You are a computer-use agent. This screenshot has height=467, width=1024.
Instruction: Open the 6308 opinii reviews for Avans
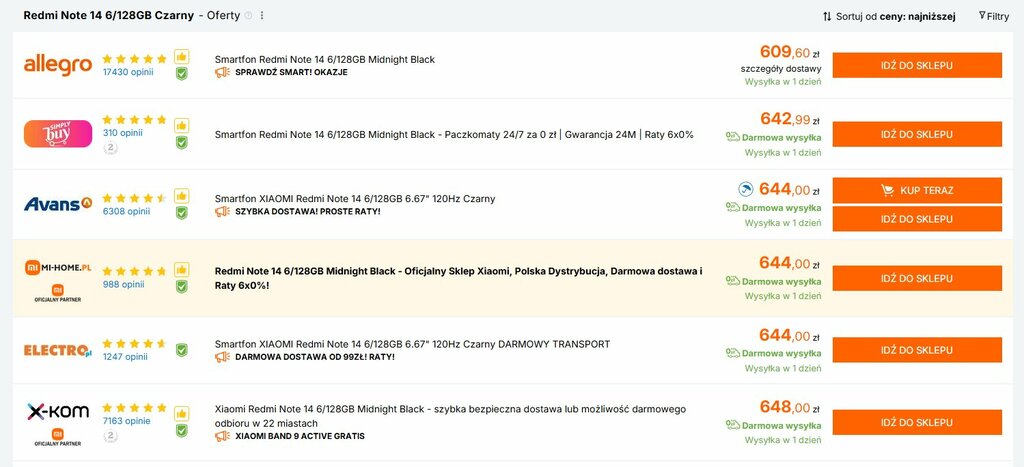point(126,211)
